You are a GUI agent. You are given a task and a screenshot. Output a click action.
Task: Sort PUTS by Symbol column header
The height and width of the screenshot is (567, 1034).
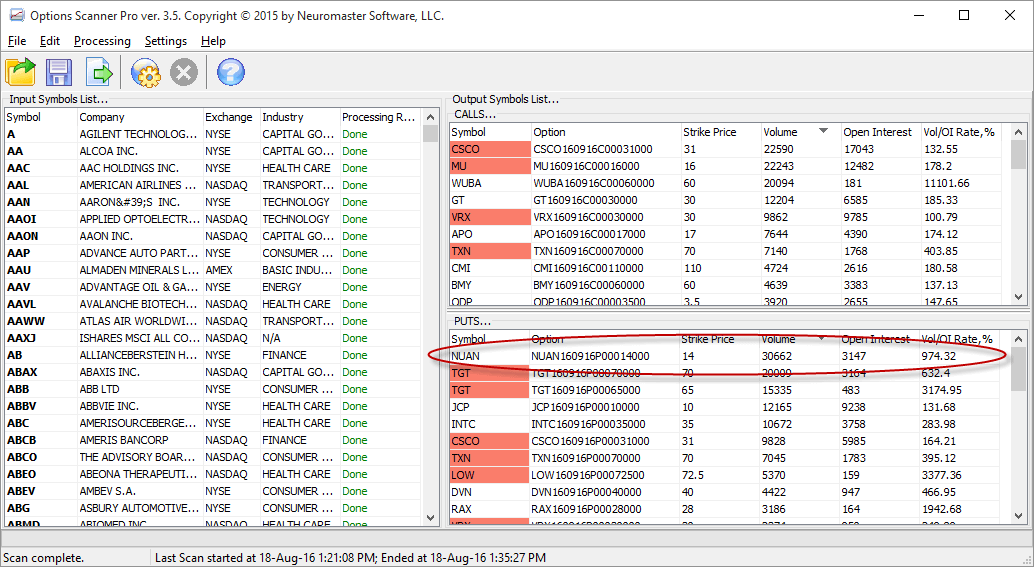pos(489,339)
